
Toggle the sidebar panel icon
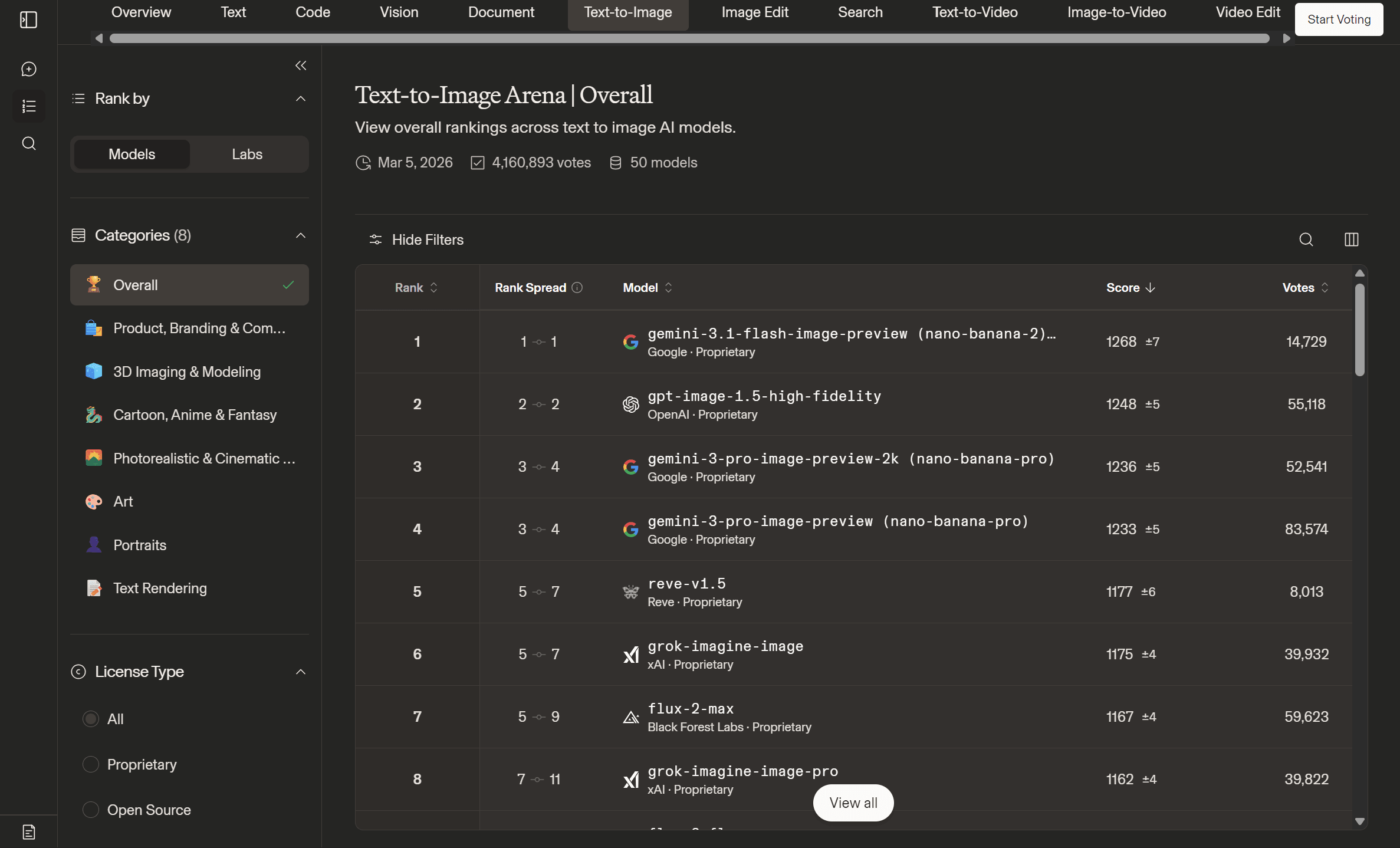pos(28,20)
